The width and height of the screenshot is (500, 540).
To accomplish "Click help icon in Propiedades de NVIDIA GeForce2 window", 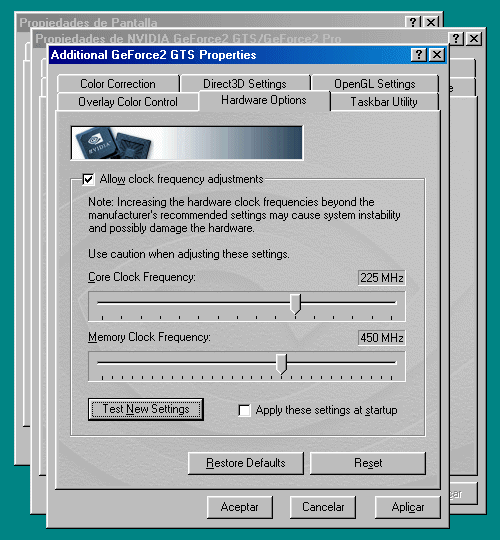I will tap(456, 38).
